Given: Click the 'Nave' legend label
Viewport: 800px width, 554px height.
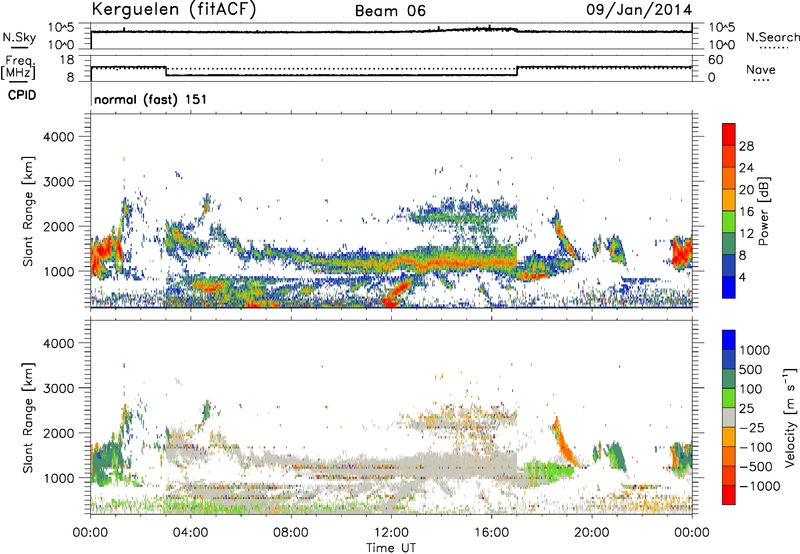Looking at the screenshot, I should (x=761, y=69).
